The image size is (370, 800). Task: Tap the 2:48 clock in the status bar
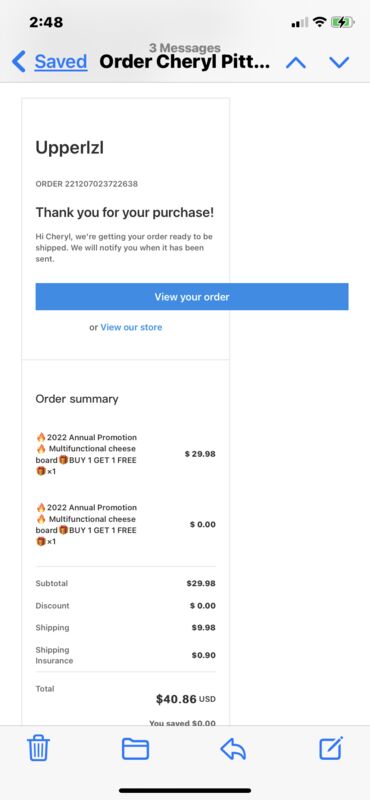point(46,22)
